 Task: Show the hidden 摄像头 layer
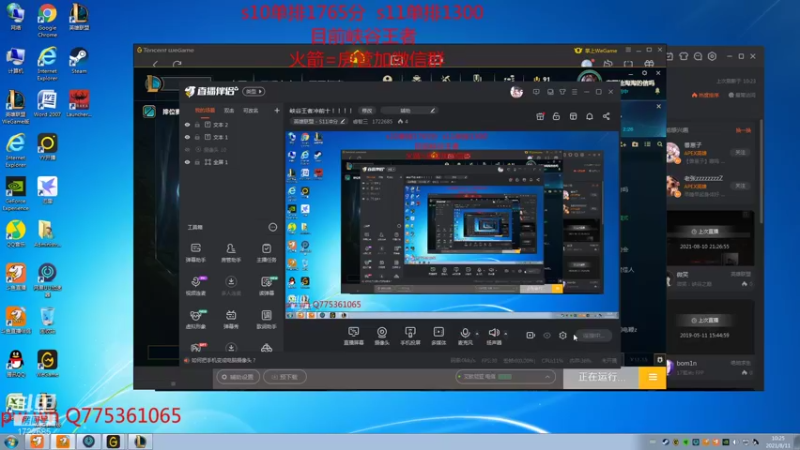click(x=187, y=149)
